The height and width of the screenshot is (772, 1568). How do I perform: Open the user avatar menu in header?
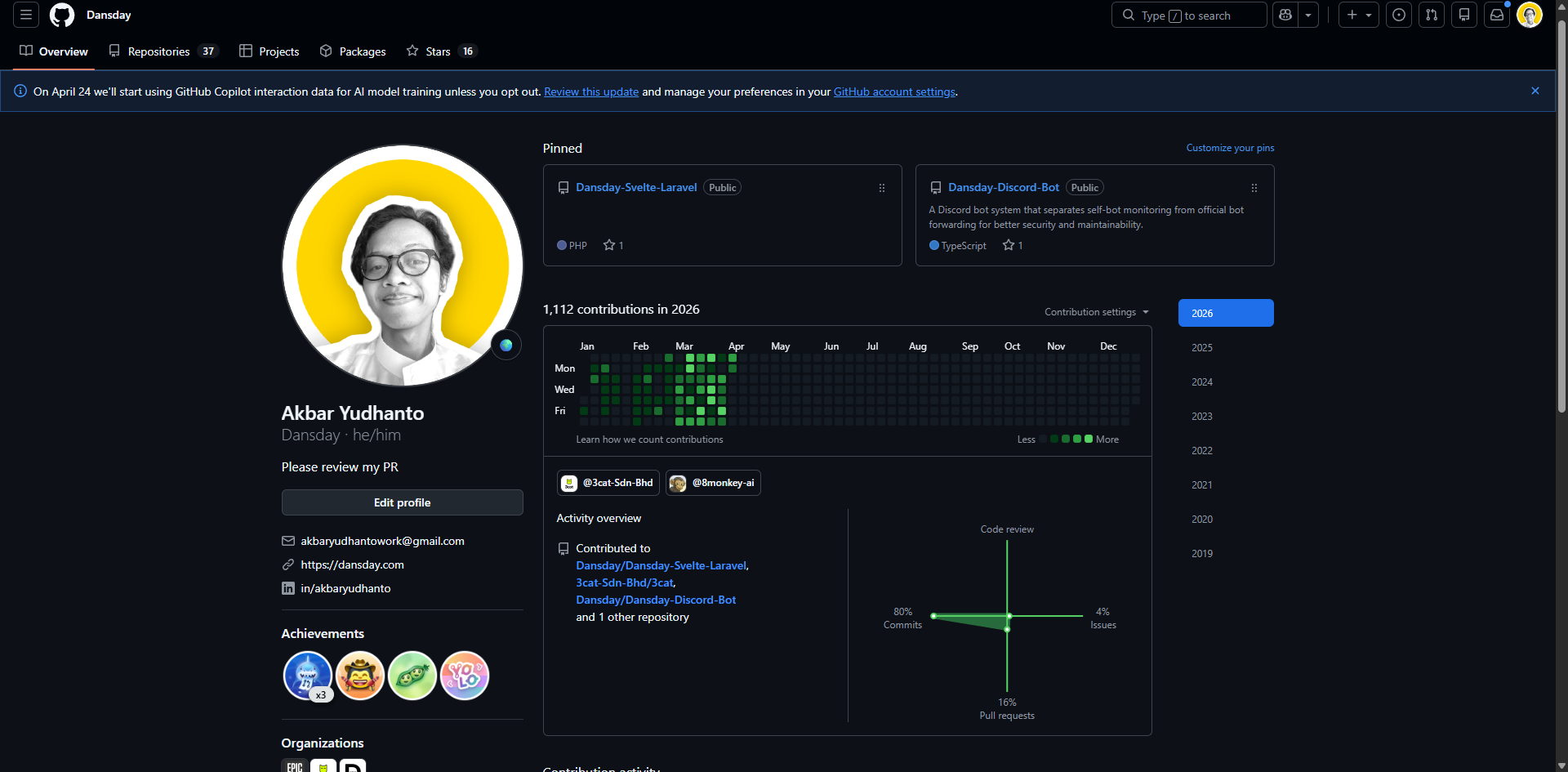[x=1530, y=15]
